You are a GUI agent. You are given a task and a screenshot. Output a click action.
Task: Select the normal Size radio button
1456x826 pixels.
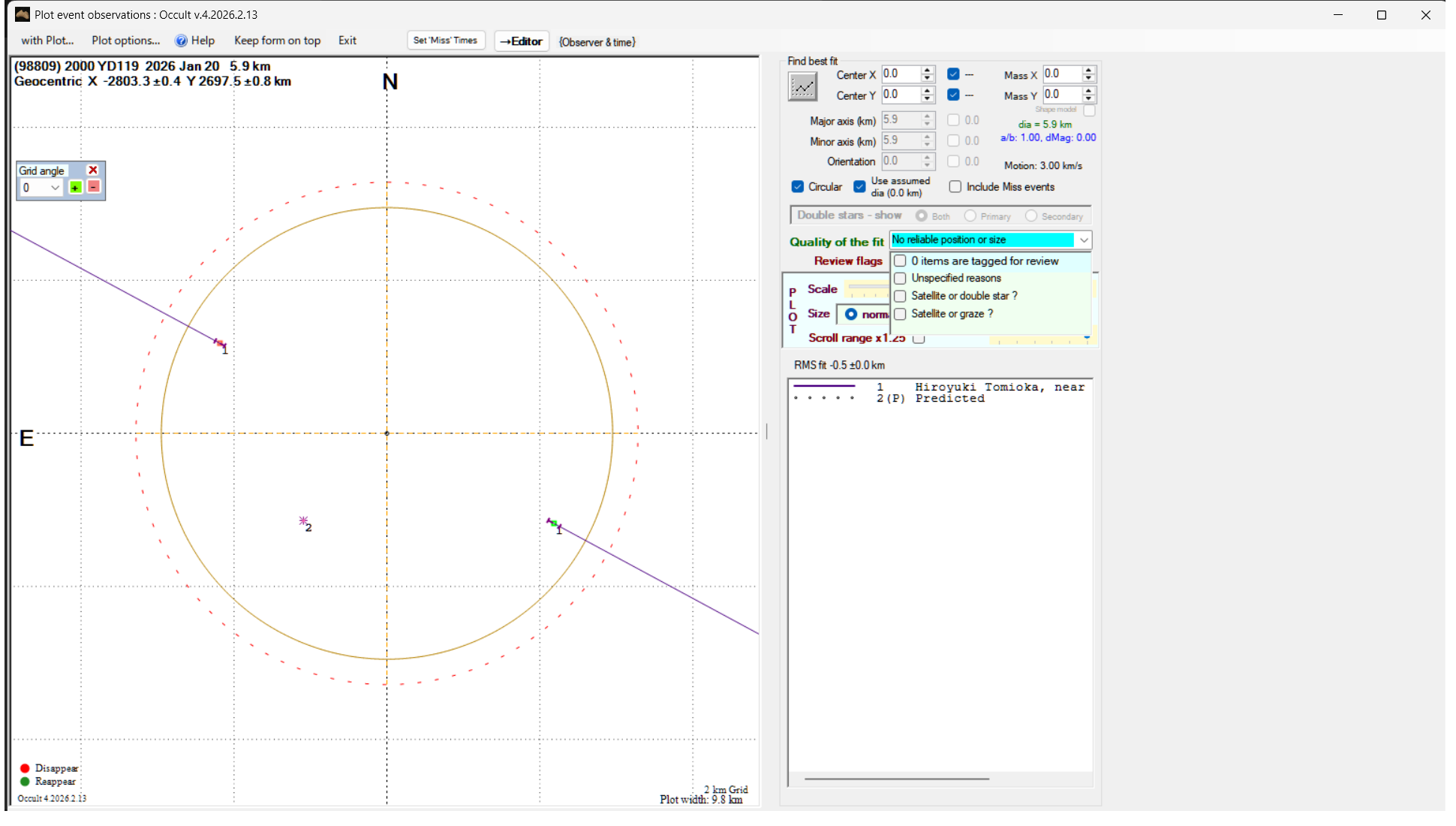point(851,315)
